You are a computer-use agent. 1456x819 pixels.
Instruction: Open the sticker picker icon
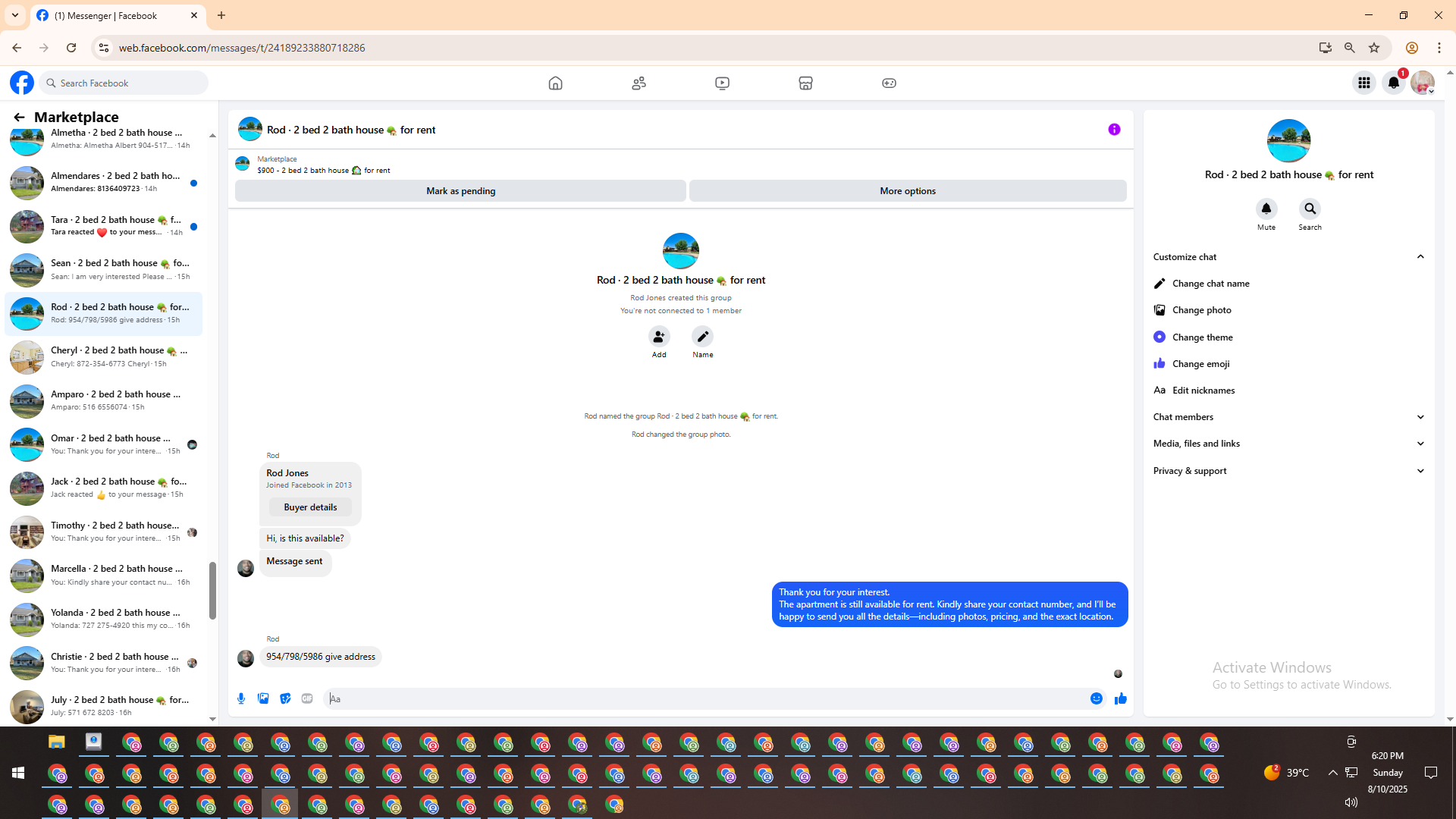[285, 698]
